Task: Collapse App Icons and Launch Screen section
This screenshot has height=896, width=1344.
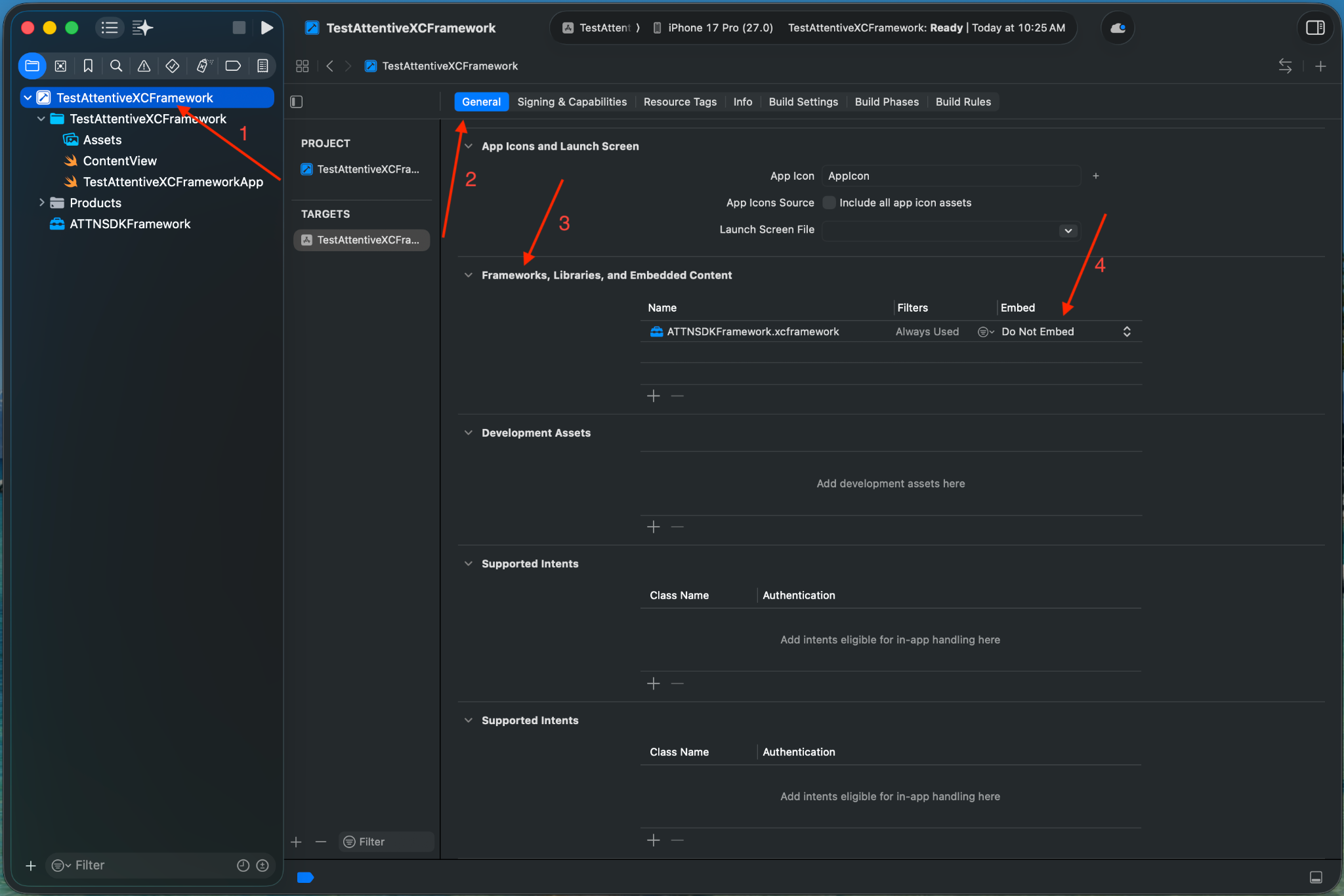Action: tap(469, 146)
